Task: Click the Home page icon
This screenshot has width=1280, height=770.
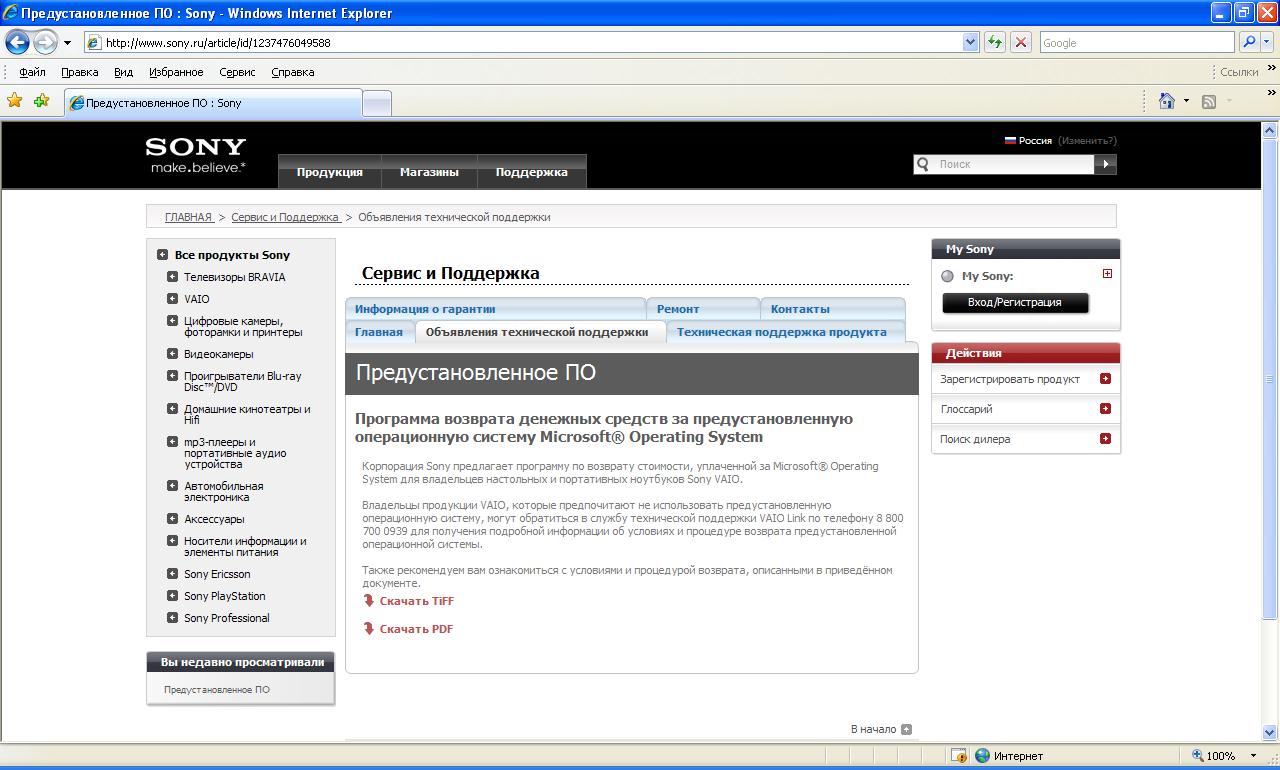Action: click(1166, 101)
